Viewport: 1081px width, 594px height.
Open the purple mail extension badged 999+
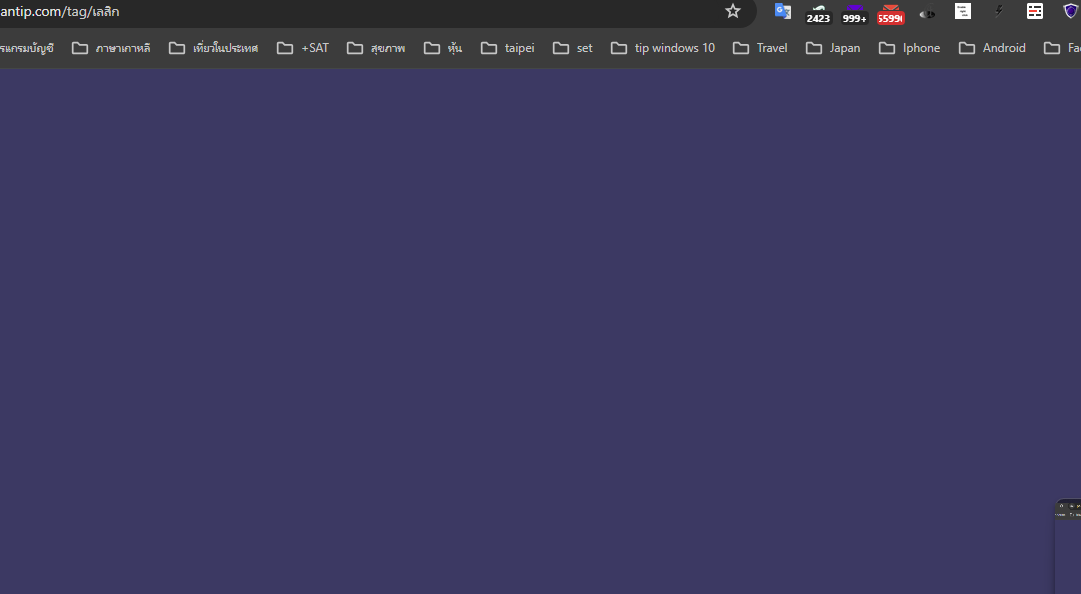point(854,13)
